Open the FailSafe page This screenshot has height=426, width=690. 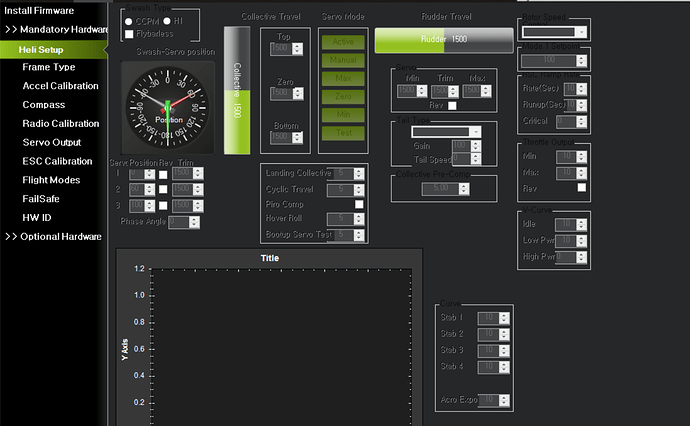point(40,199)
